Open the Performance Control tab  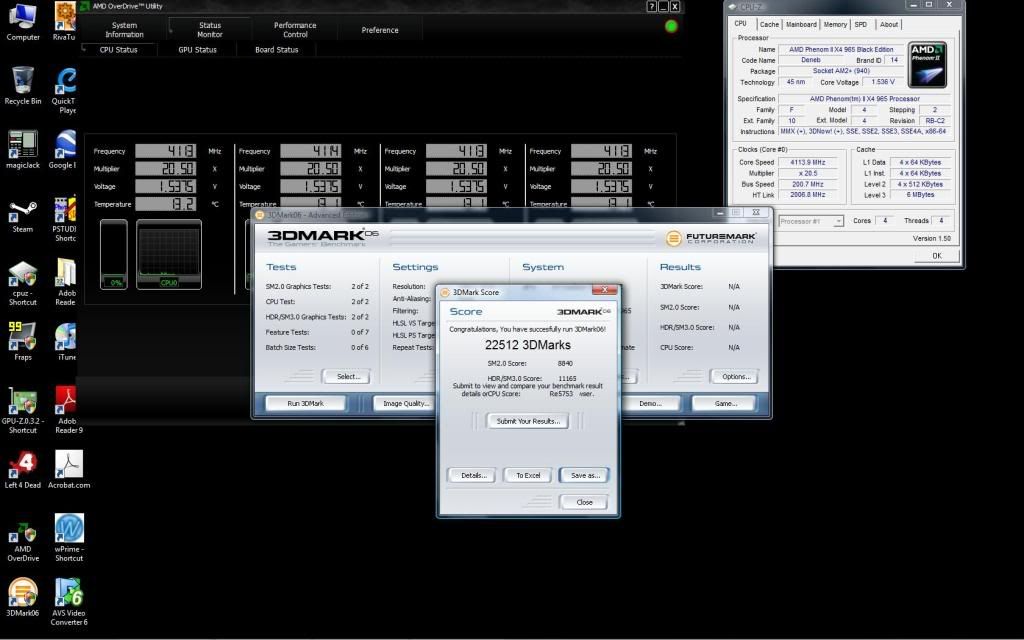295,30
